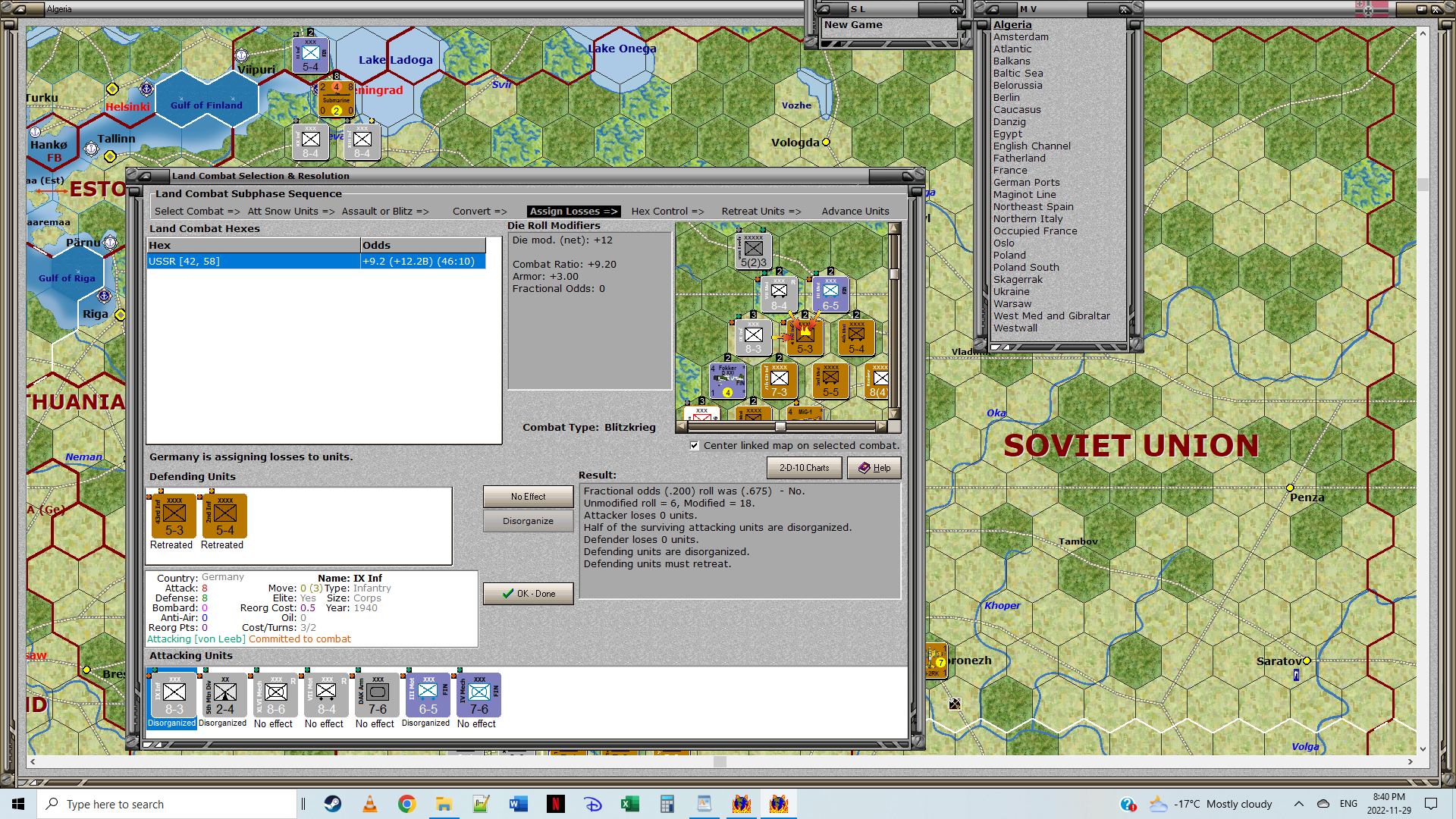
Task: Click the Disorganize button
Action: (x=528, y=522)
